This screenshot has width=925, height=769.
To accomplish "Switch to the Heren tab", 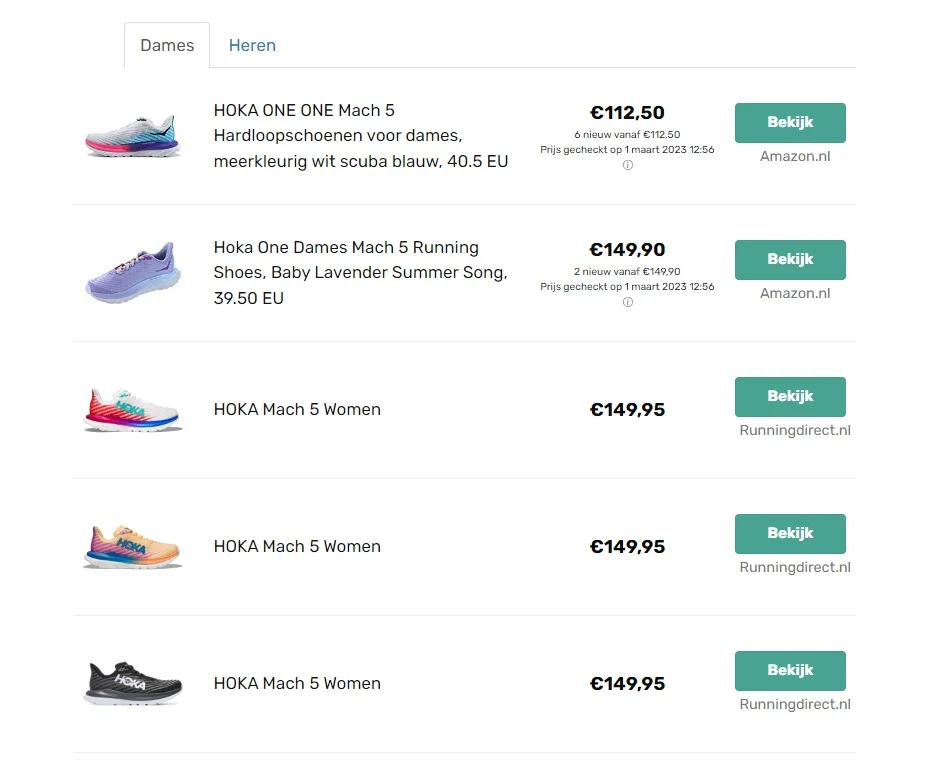I will (252, 45).
